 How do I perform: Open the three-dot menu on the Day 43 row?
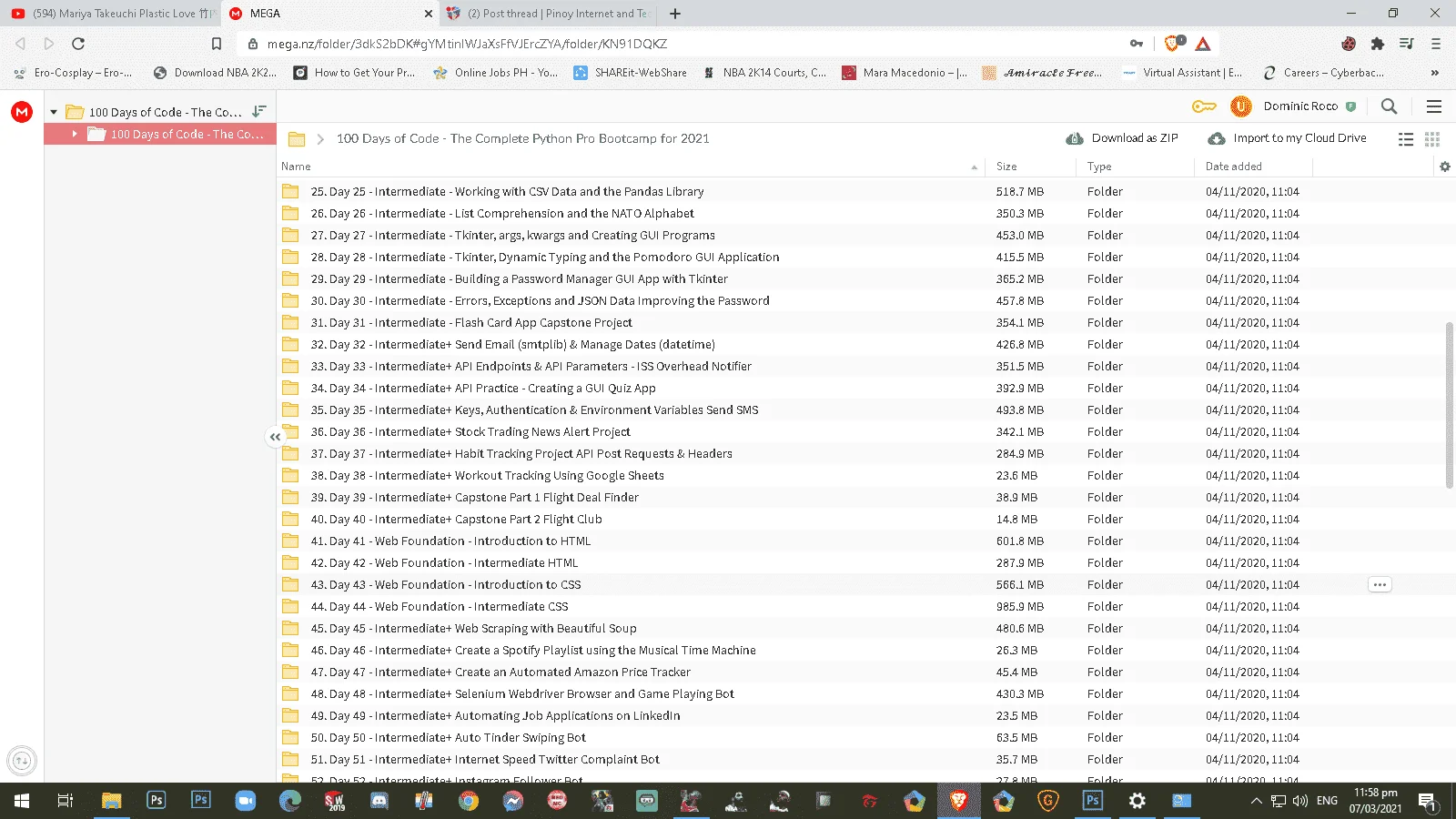tap(1380, 585)
